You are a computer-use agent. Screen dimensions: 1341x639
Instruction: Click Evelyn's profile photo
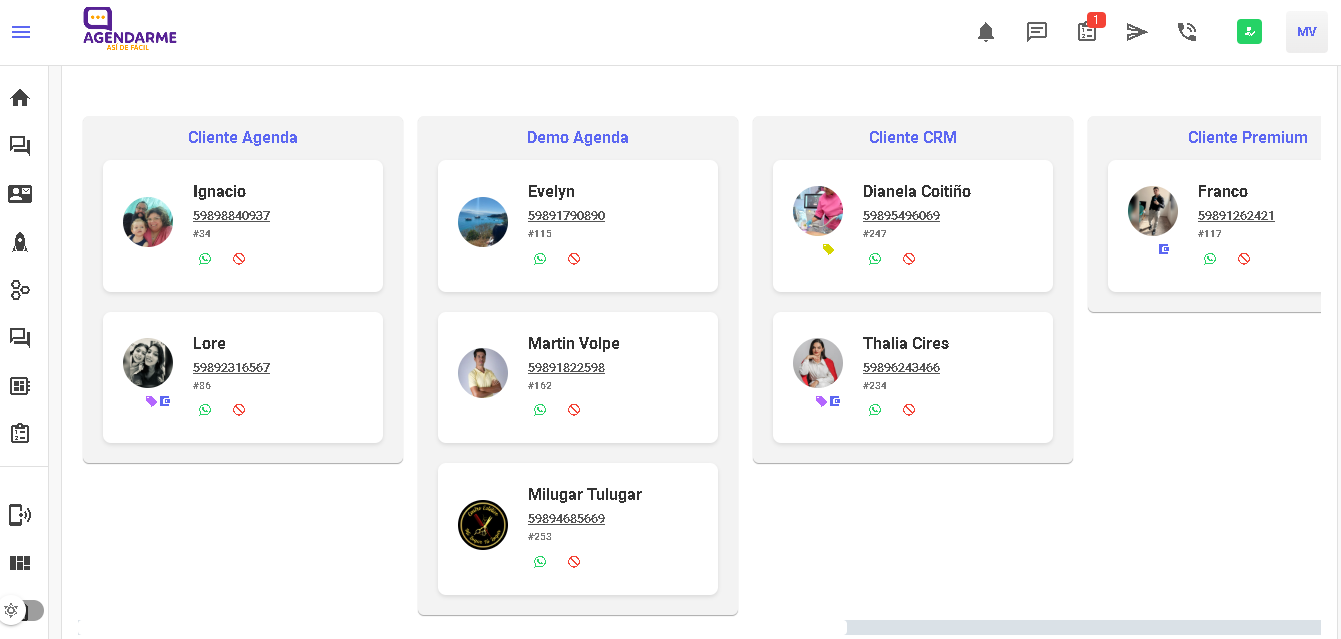coord(483,222)
